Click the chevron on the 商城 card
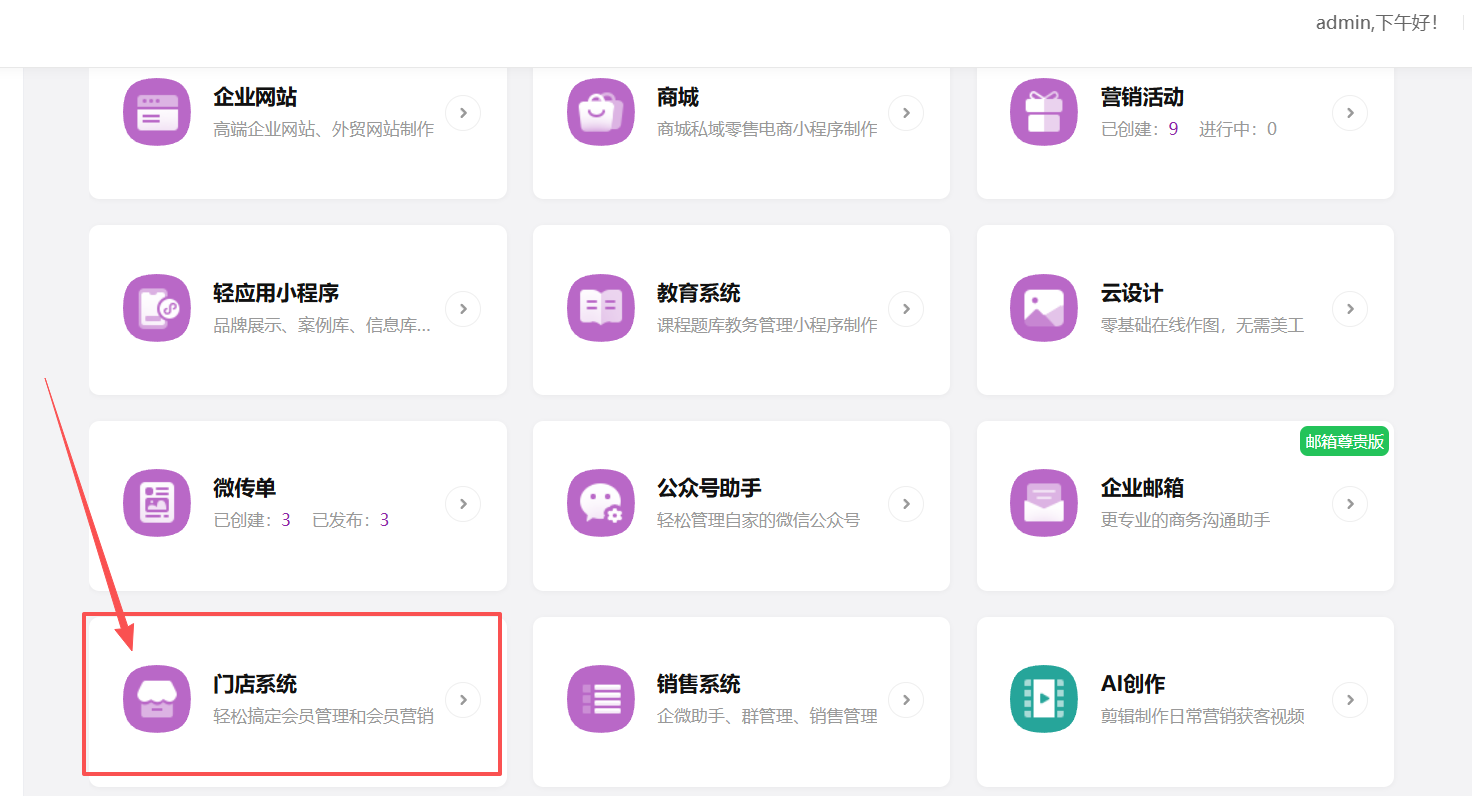 [x=906, y=113]
